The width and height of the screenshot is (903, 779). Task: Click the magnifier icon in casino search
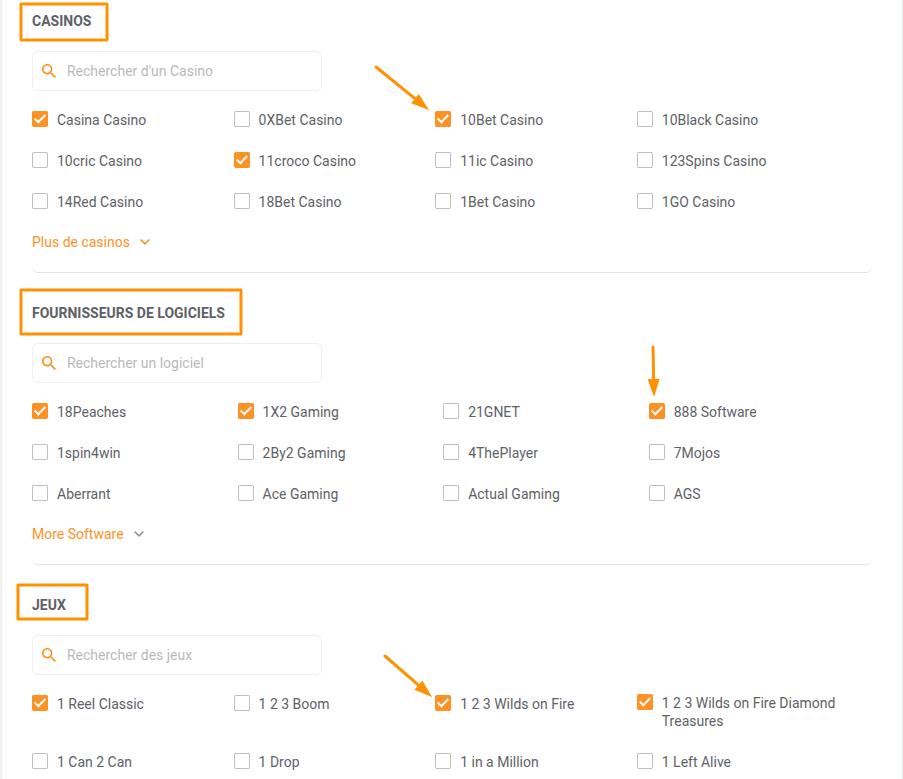49,71
